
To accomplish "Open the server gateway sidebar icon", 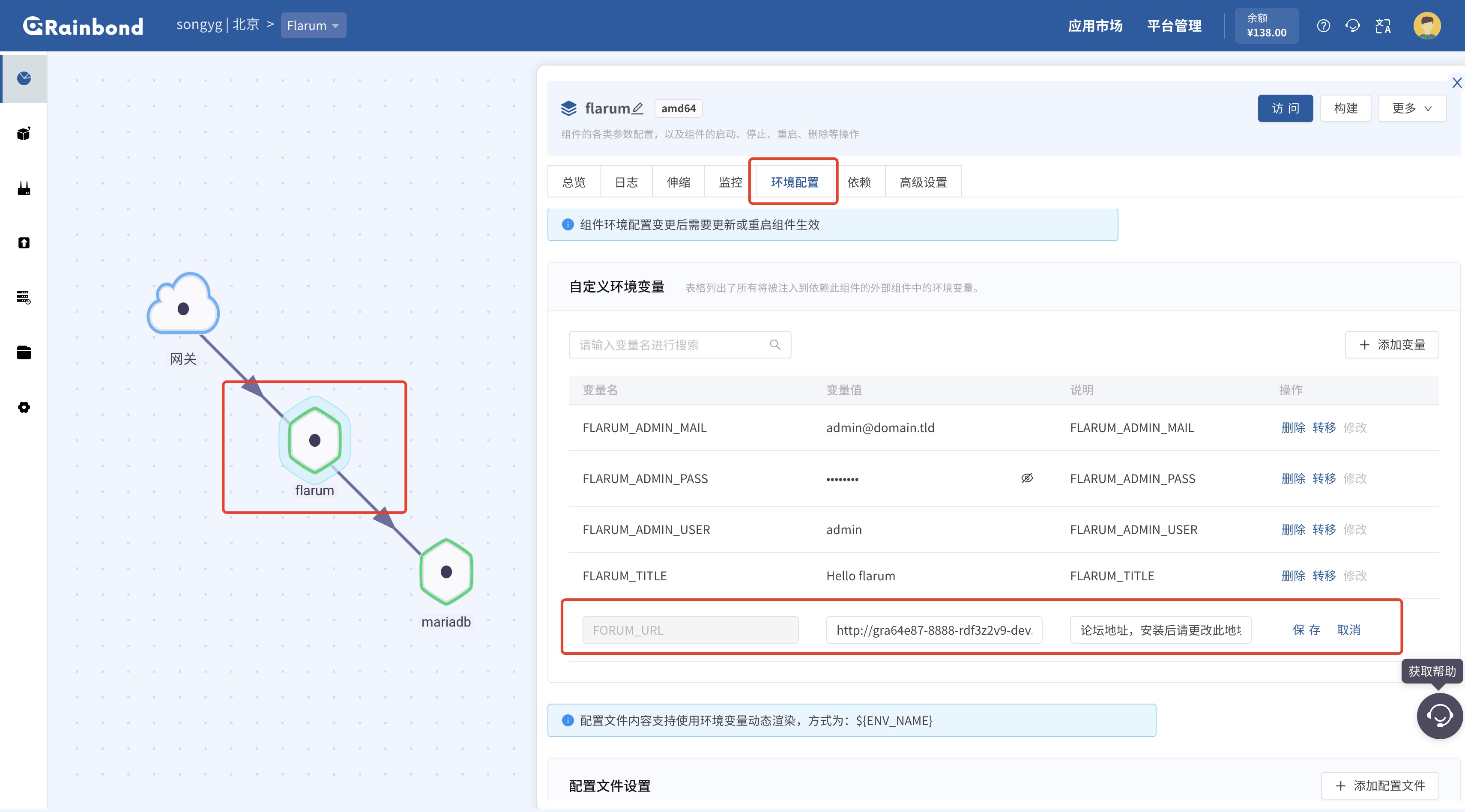I will pyautogui.click(x=24, y=297).
